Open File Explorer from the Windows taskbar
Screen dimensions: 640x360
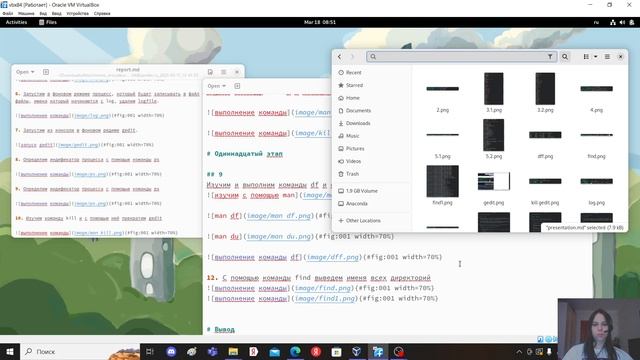tap(233, 351)
